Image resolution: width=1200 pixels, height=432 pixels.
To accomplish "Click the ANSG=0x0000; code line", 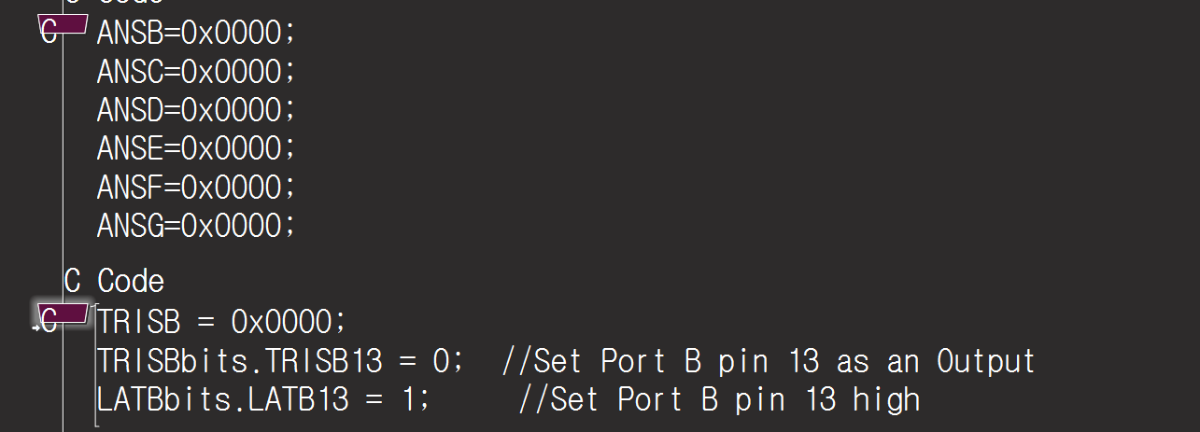I will click(197, 225).
